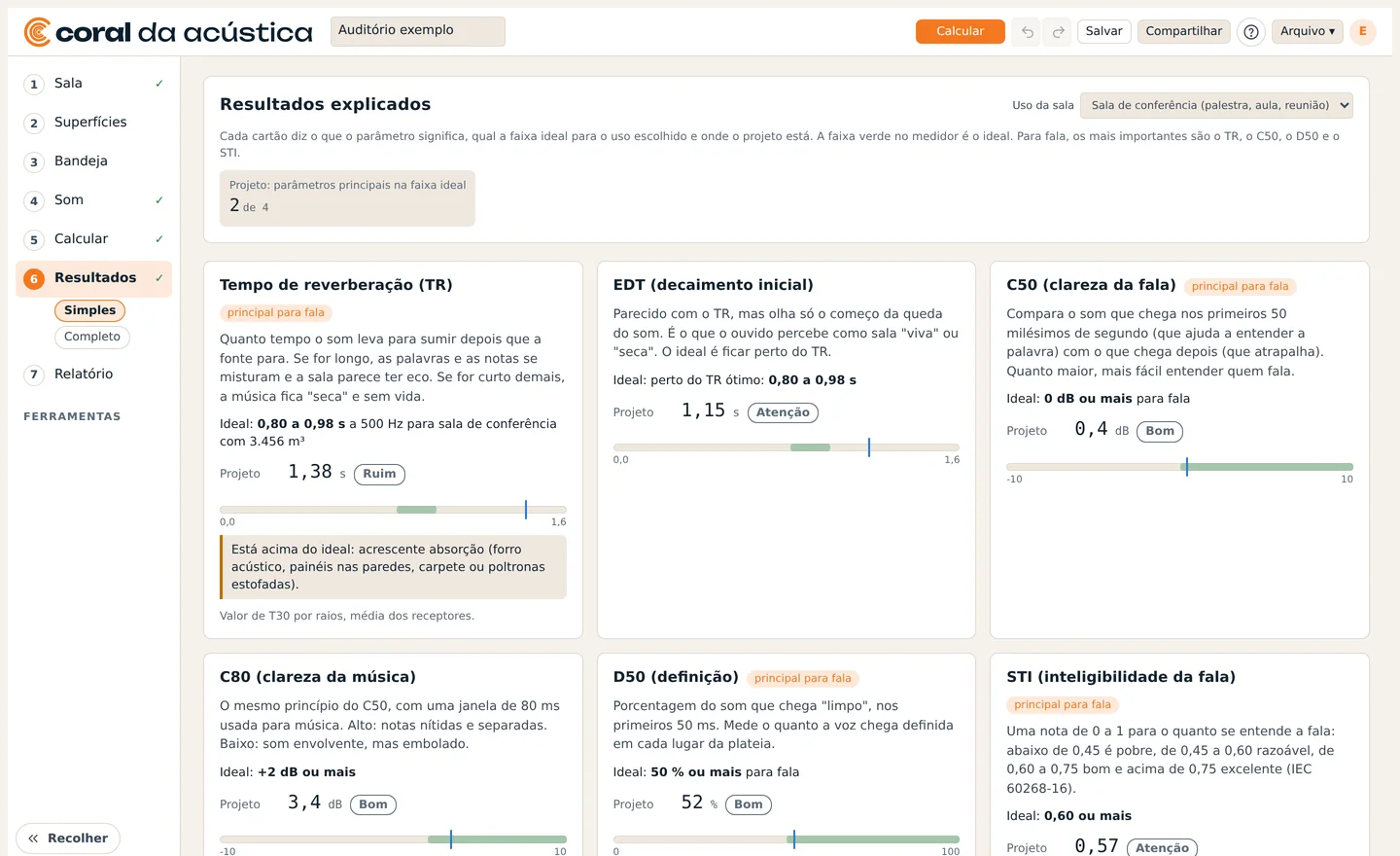Click step number 1 circle icon
This screenshot has width=1400, height=856.
(34, 85)
